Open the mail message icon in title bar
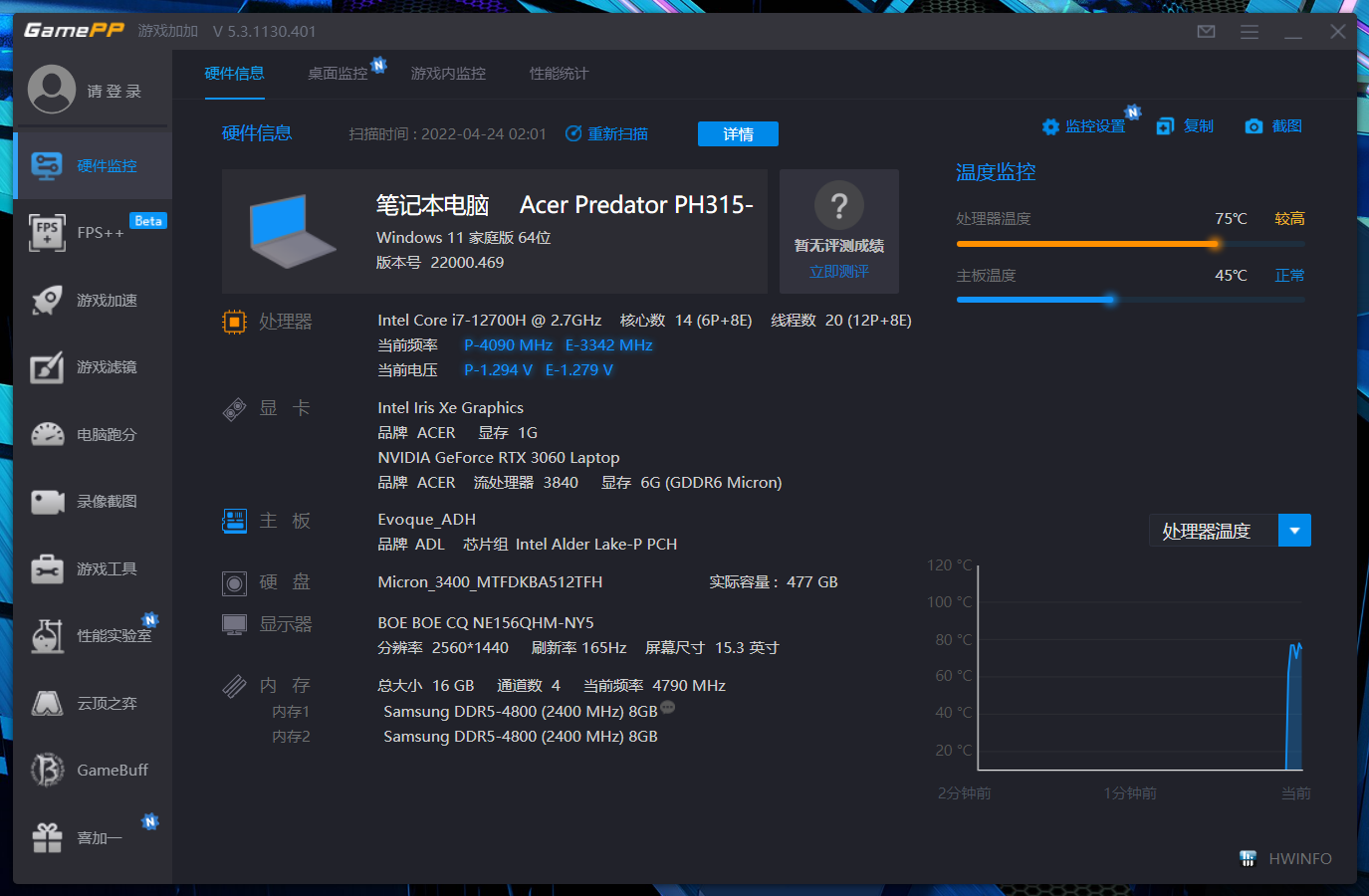This screenshot has width=1369, height=896. (1206, 32)
